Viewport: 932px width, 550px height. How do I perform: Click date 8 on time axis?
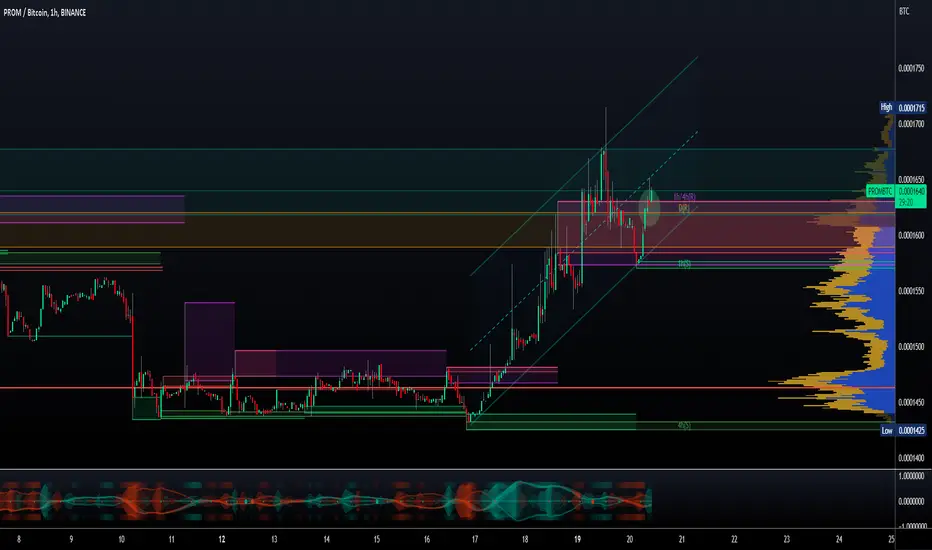pos(19,540)
